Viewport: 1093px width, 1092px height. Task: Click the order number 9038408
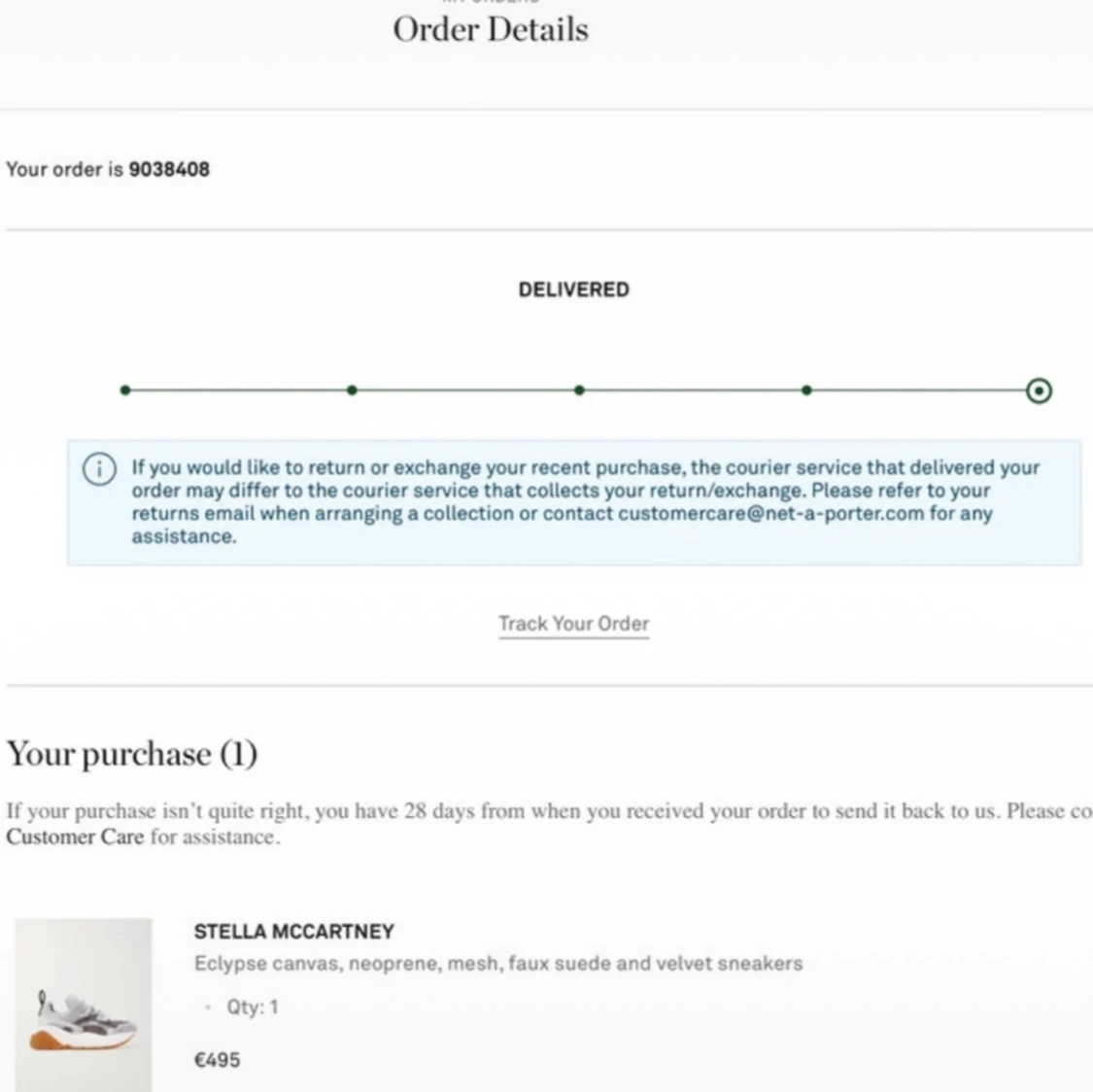pos(169,169)
